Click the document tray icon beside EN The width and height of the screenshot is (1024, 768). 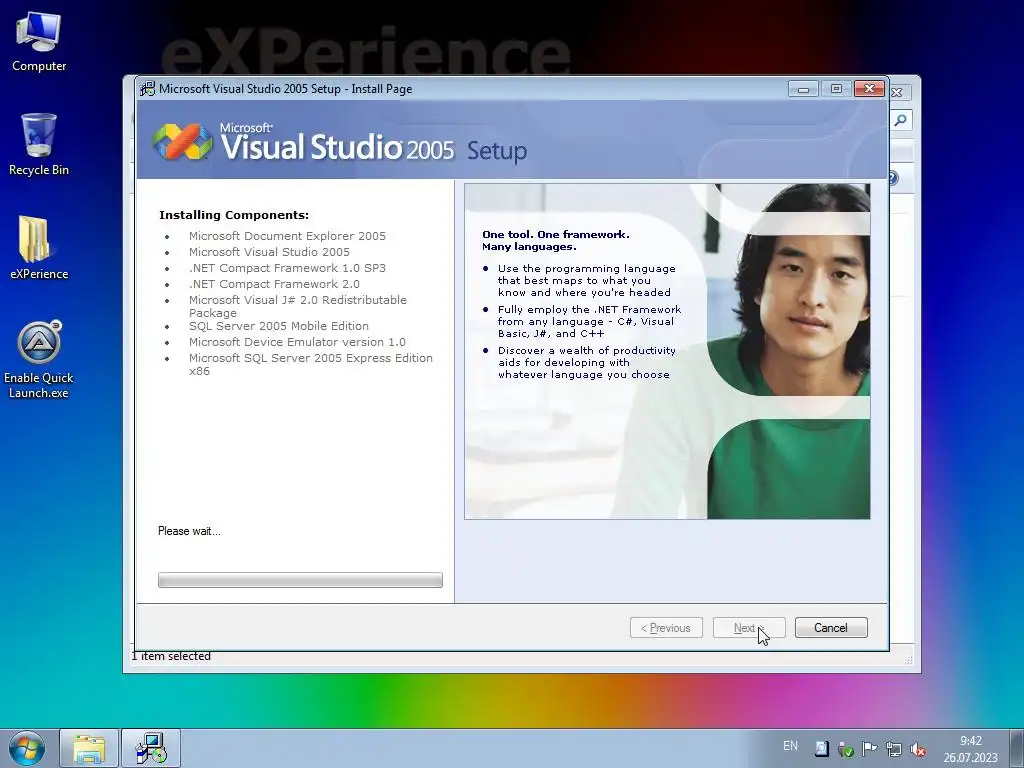[822, 749]
